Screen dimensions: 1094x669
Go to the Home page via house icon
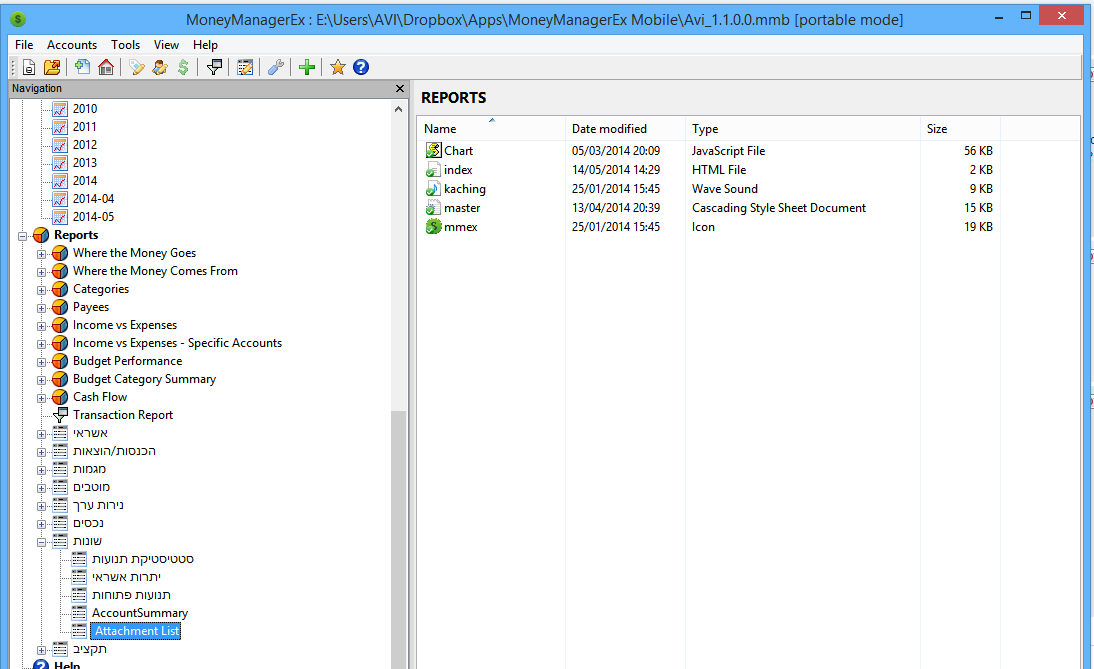[x=106, y=67]
